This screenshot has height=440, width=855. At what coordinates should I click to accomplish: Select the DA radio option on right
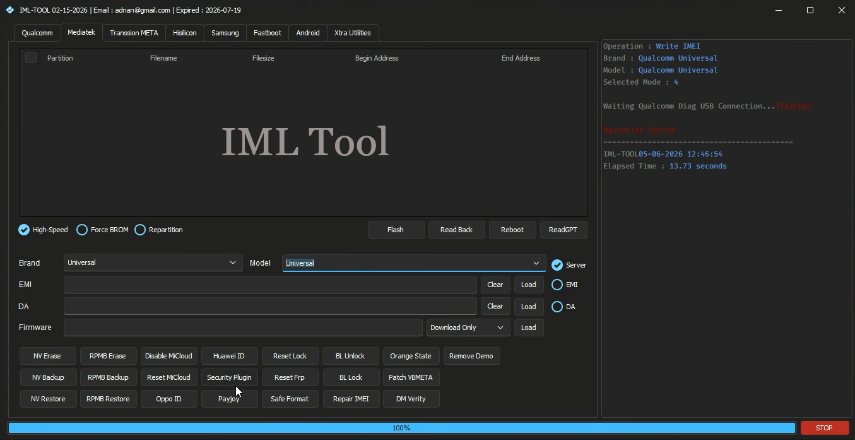[x=563, y=306]
